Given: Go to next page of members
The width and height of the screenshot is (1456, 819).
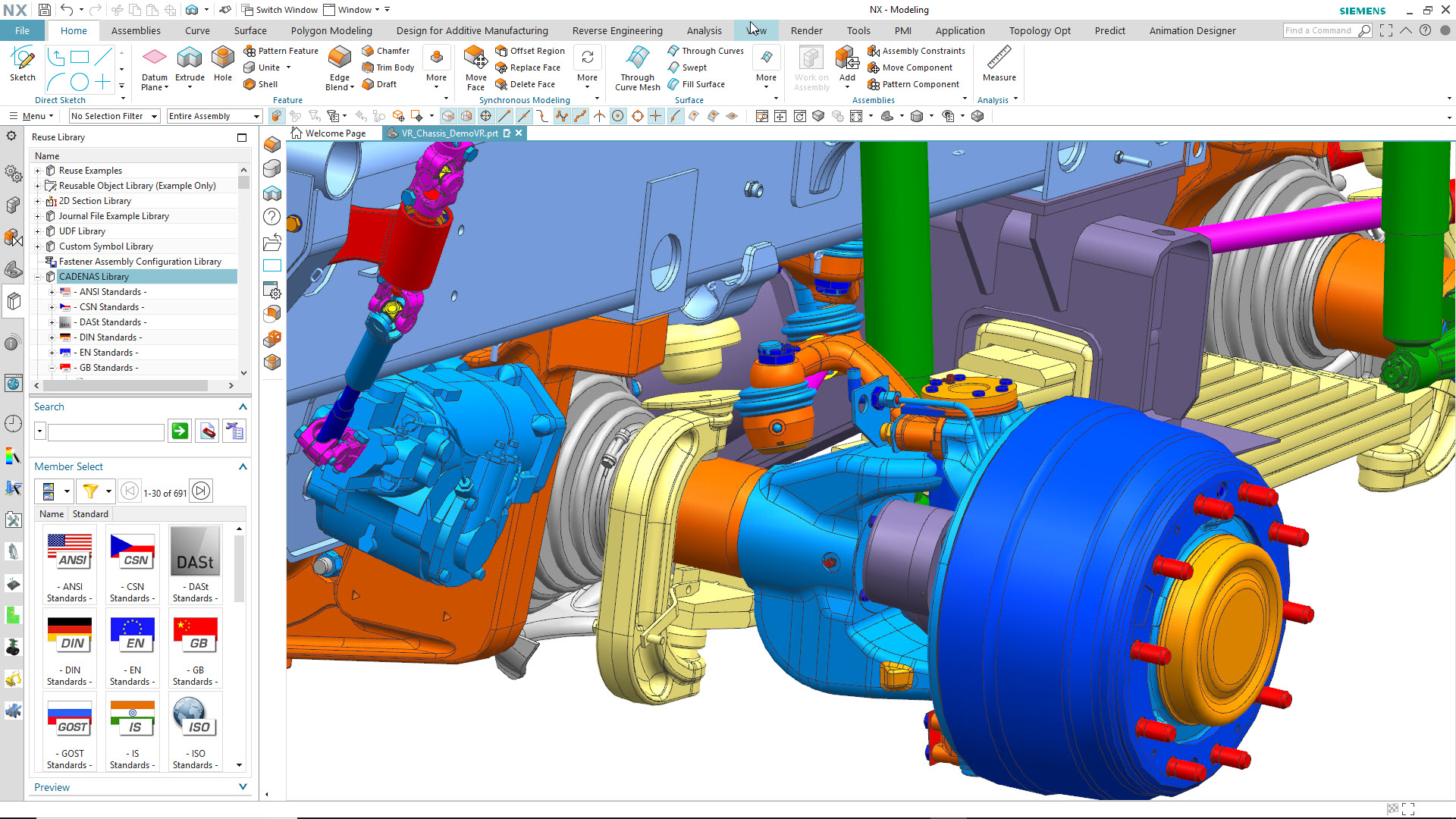Looking at the screenshot, I should [x=201, y=491].
